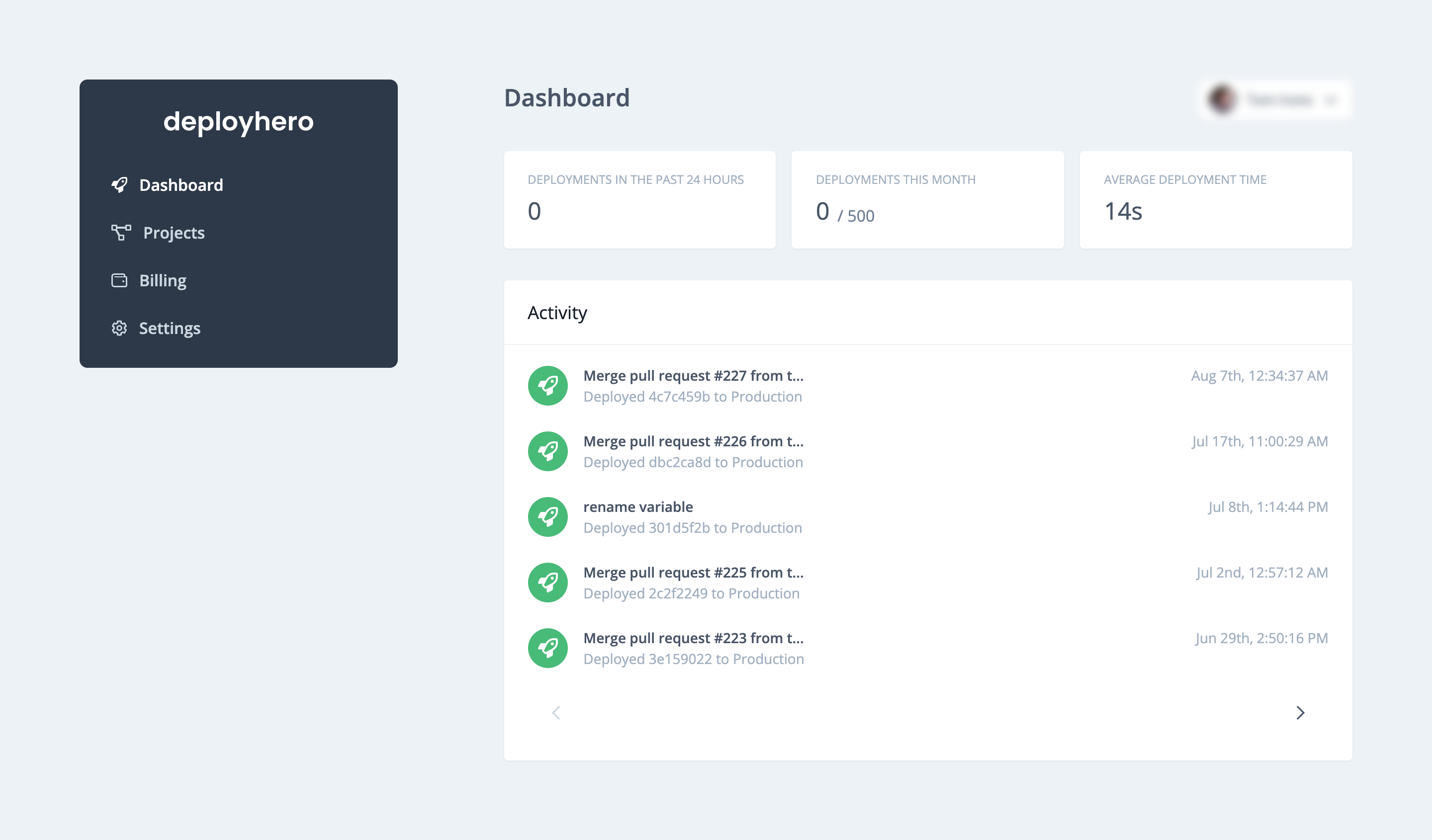Click the rename variable deployment entry
This screenshot has width=1432, height=840.
tap(637, 506)
